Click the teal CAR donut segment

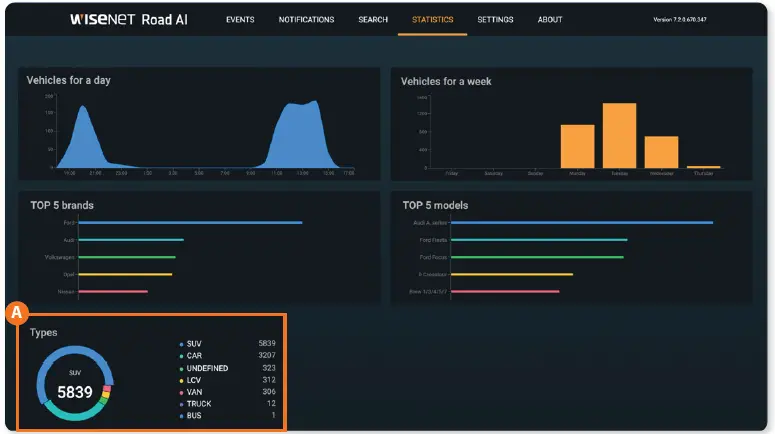74,416
